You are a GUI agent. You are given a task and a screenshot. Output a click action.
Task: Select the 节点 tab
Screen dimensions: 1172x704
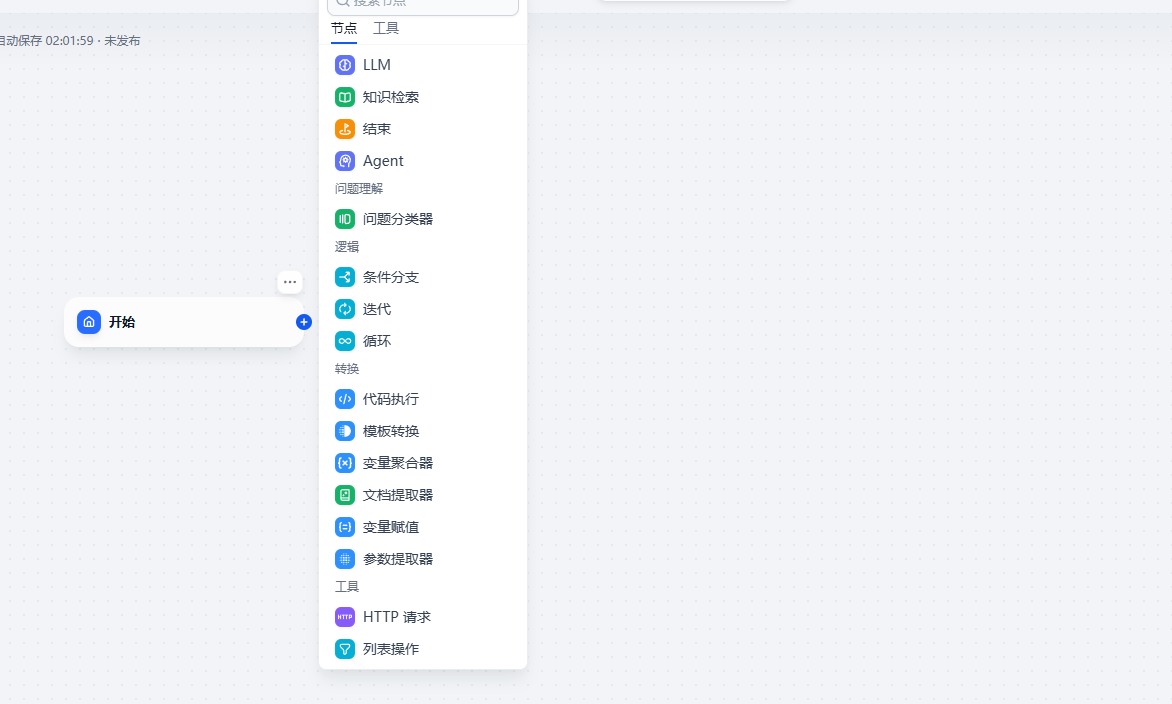tap(344, 28)
